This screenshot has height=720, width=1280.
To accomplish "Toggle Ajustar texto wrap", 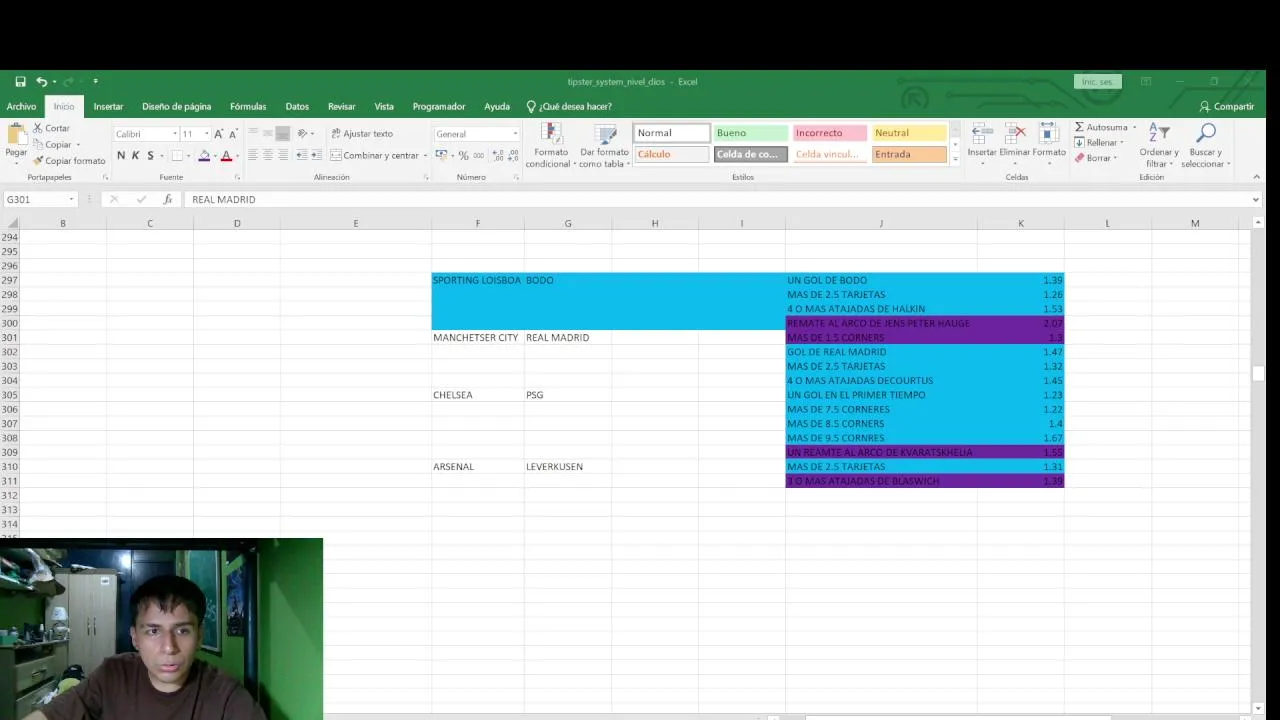I will coord(362,134).
